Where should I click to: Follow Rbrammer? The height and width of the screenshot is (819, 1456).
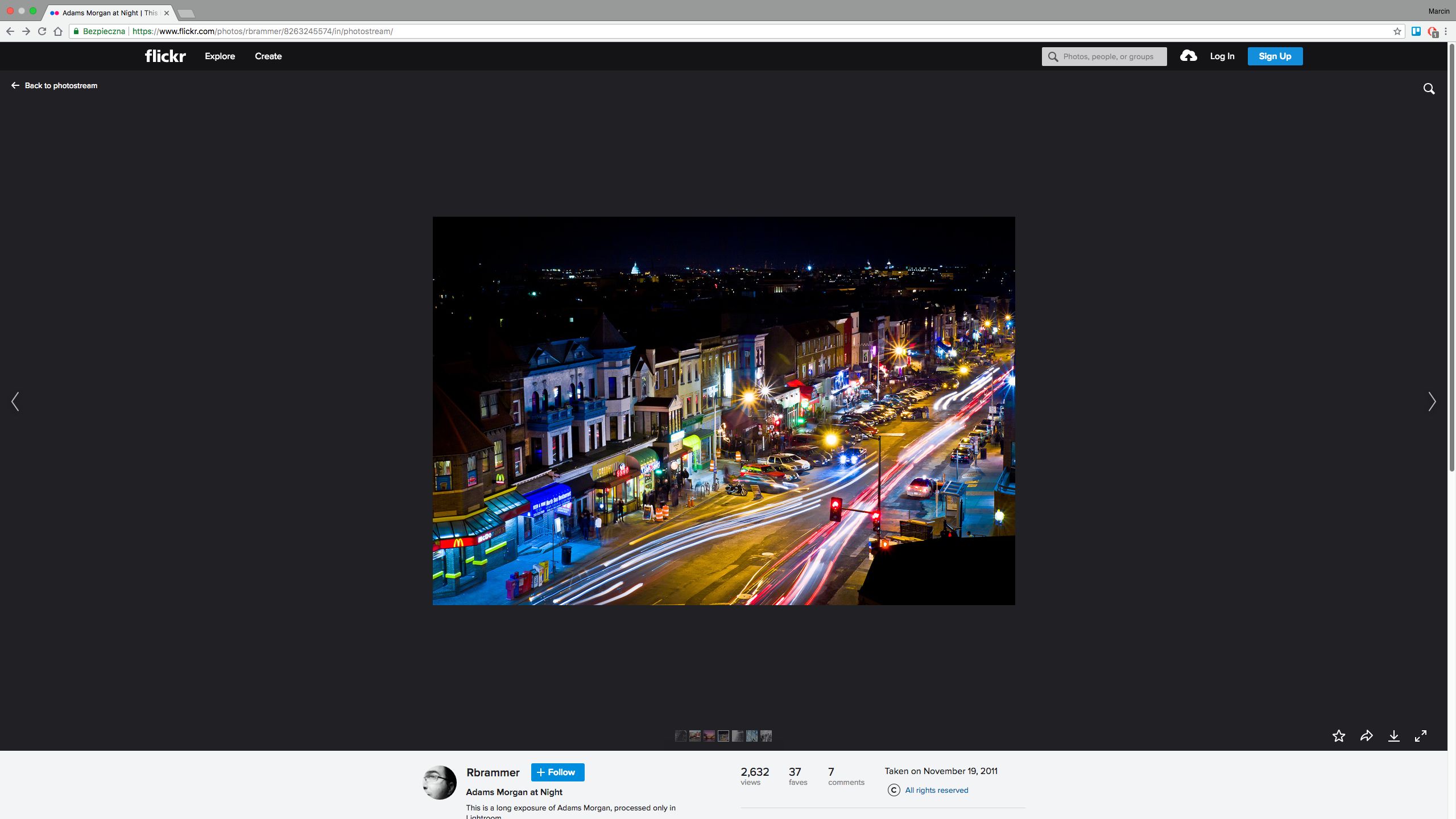coord(557,772)
